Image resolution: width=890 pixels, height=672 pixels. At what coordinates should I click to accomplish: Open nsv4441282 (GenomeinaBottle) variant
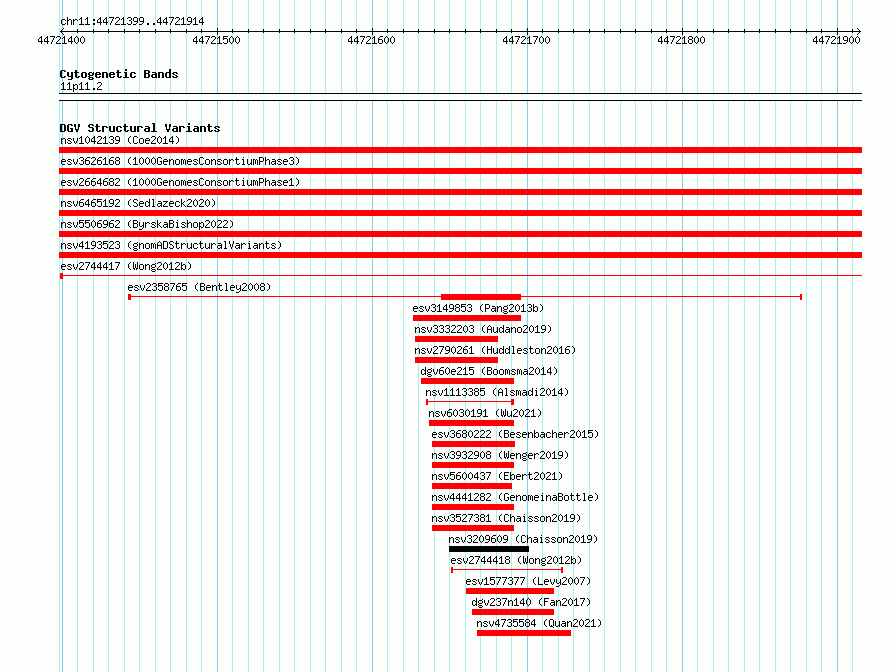(x=515, y=497)
